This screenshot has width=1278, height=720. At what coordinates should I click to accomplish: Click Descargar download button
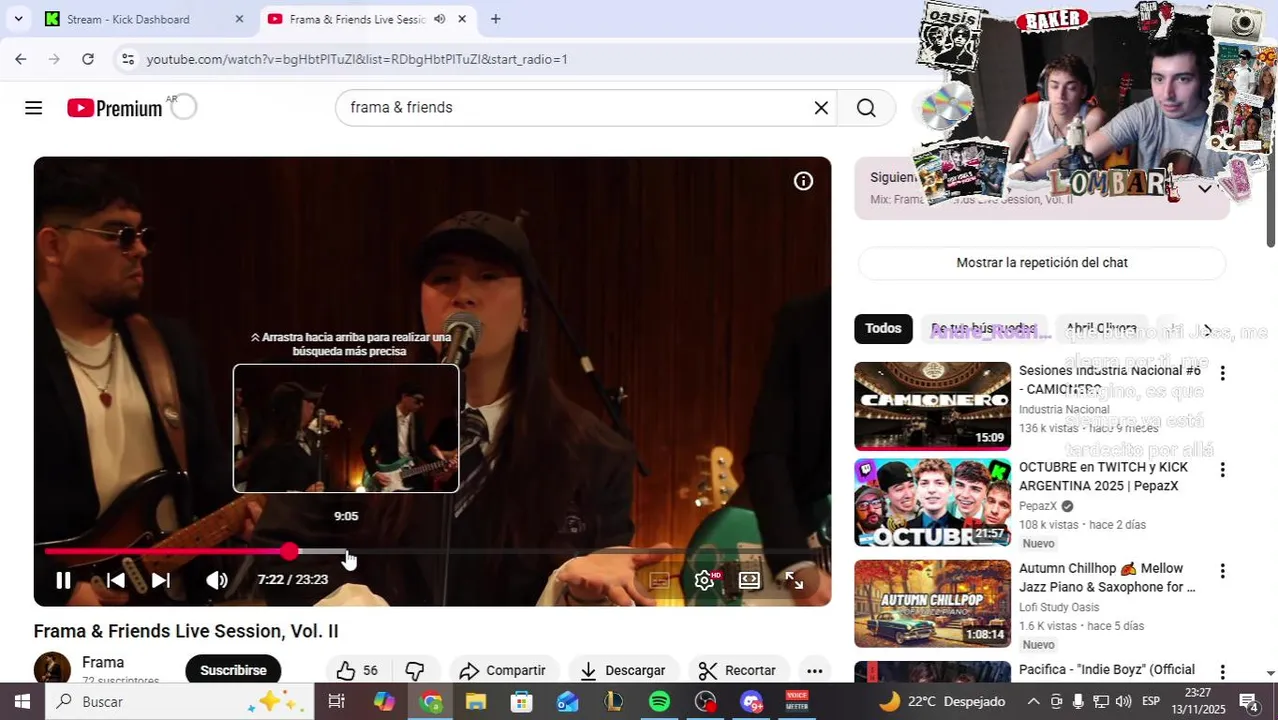pos(623,670)
